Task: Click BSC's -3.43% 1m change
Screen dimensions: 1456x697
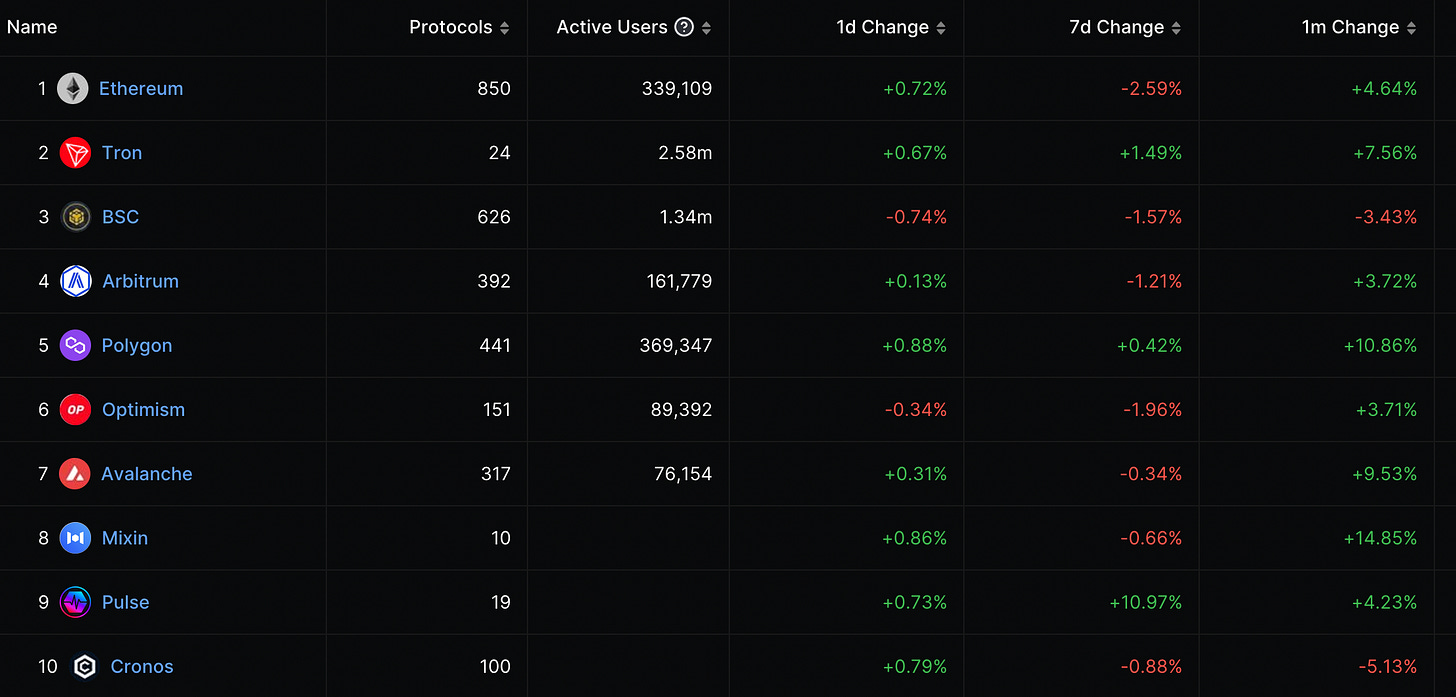Action: [1387, 217]
